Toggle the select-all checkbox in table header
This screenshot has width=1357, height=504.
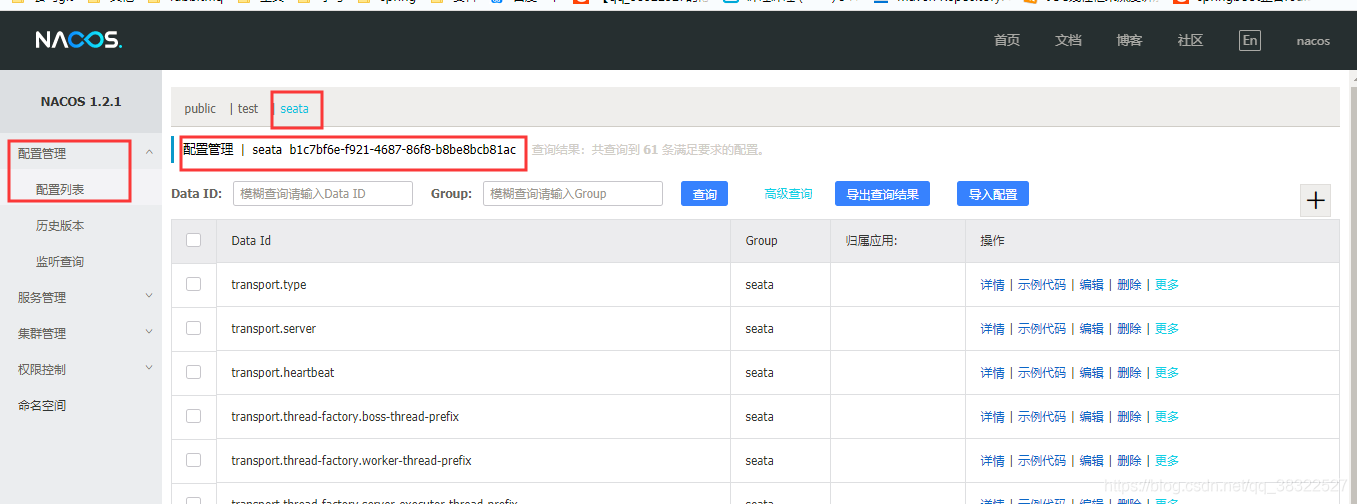[194, 240]
